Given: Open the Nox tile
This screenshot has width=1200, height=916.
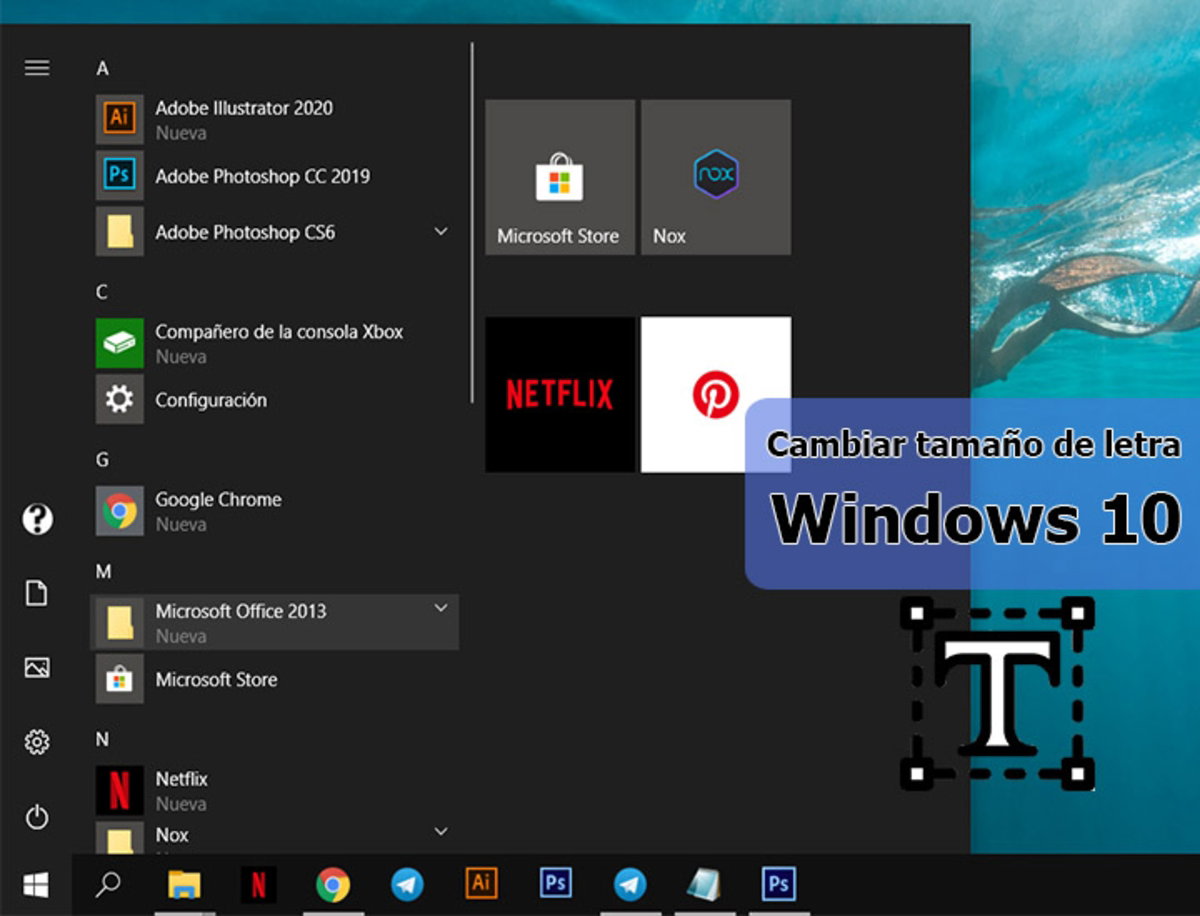Looking at the screenshot, I should coord(716,177).
